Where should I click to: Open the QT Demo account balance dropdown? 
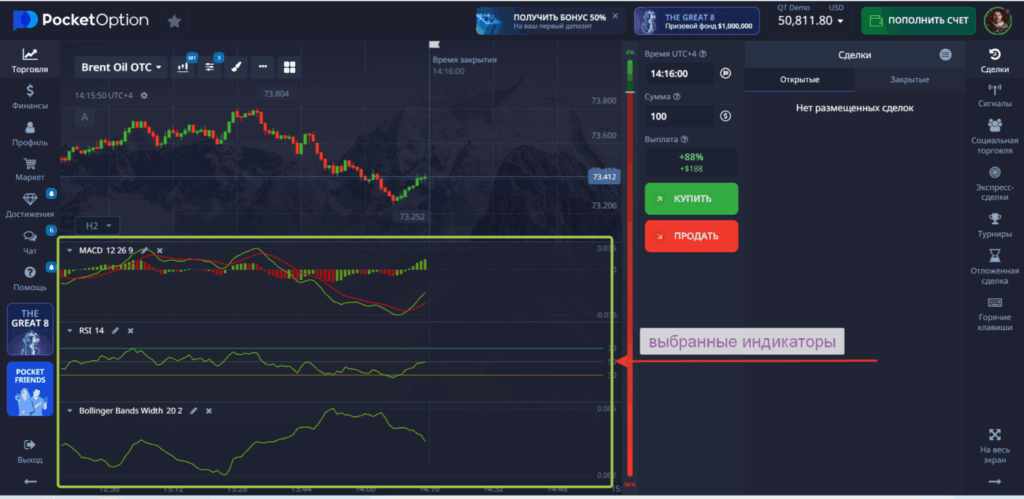click(811, 20)
